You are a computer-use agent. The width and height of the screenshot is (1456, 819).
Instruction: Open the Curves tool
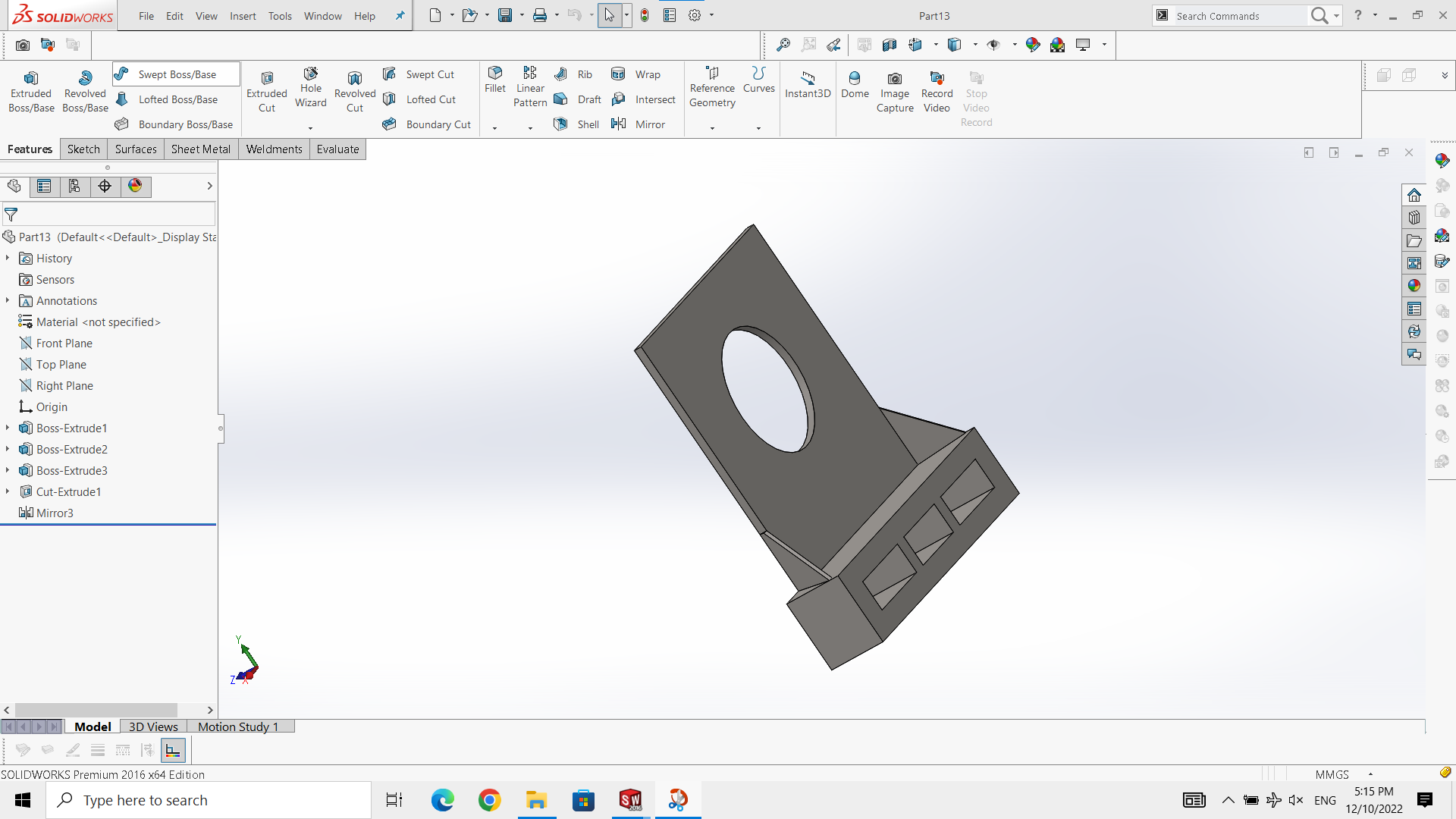pyautogui.click(x=758, y=80)
